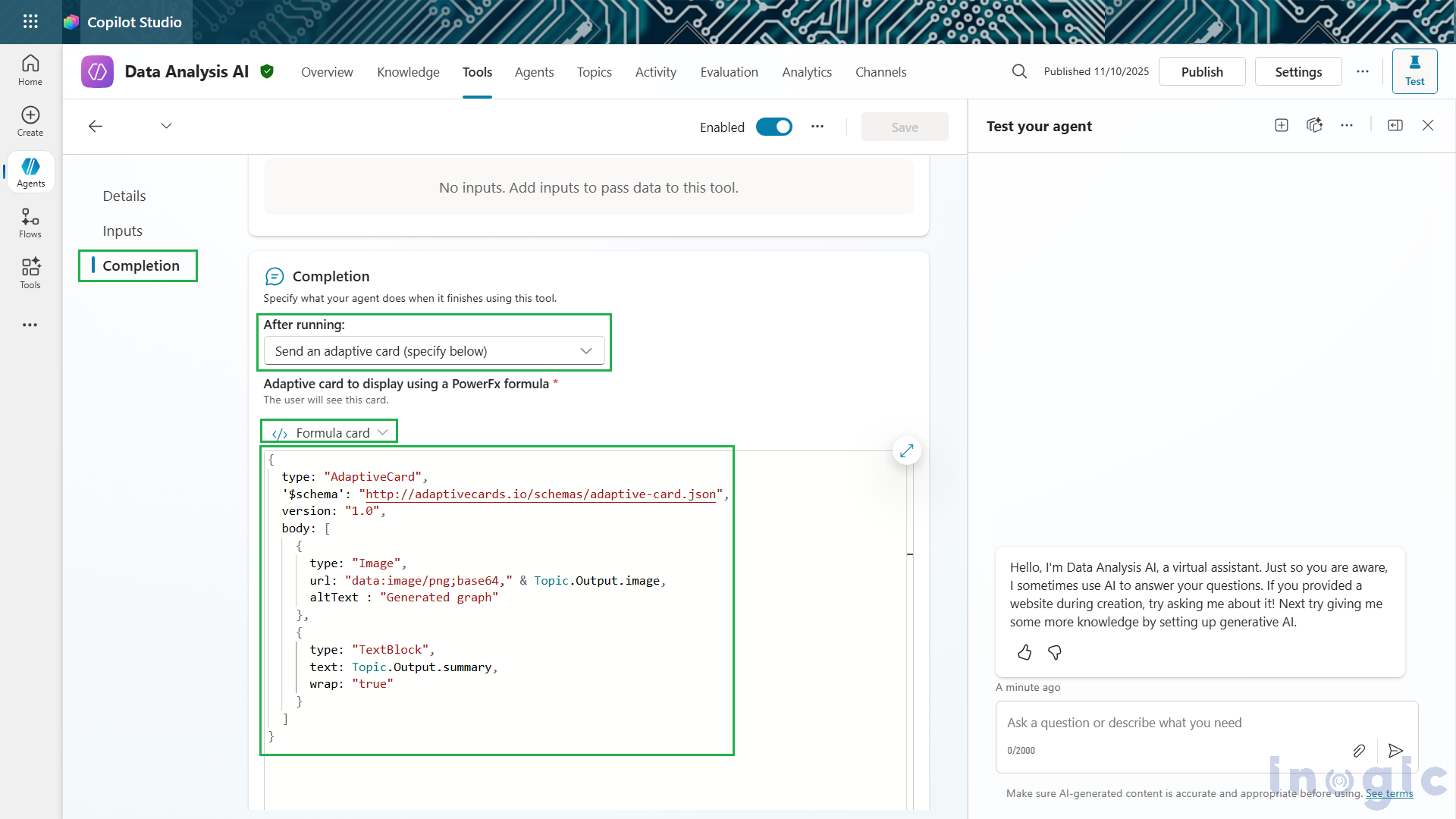
Task: Click the Create icon in the sidebar
Action: pos(30,121)
